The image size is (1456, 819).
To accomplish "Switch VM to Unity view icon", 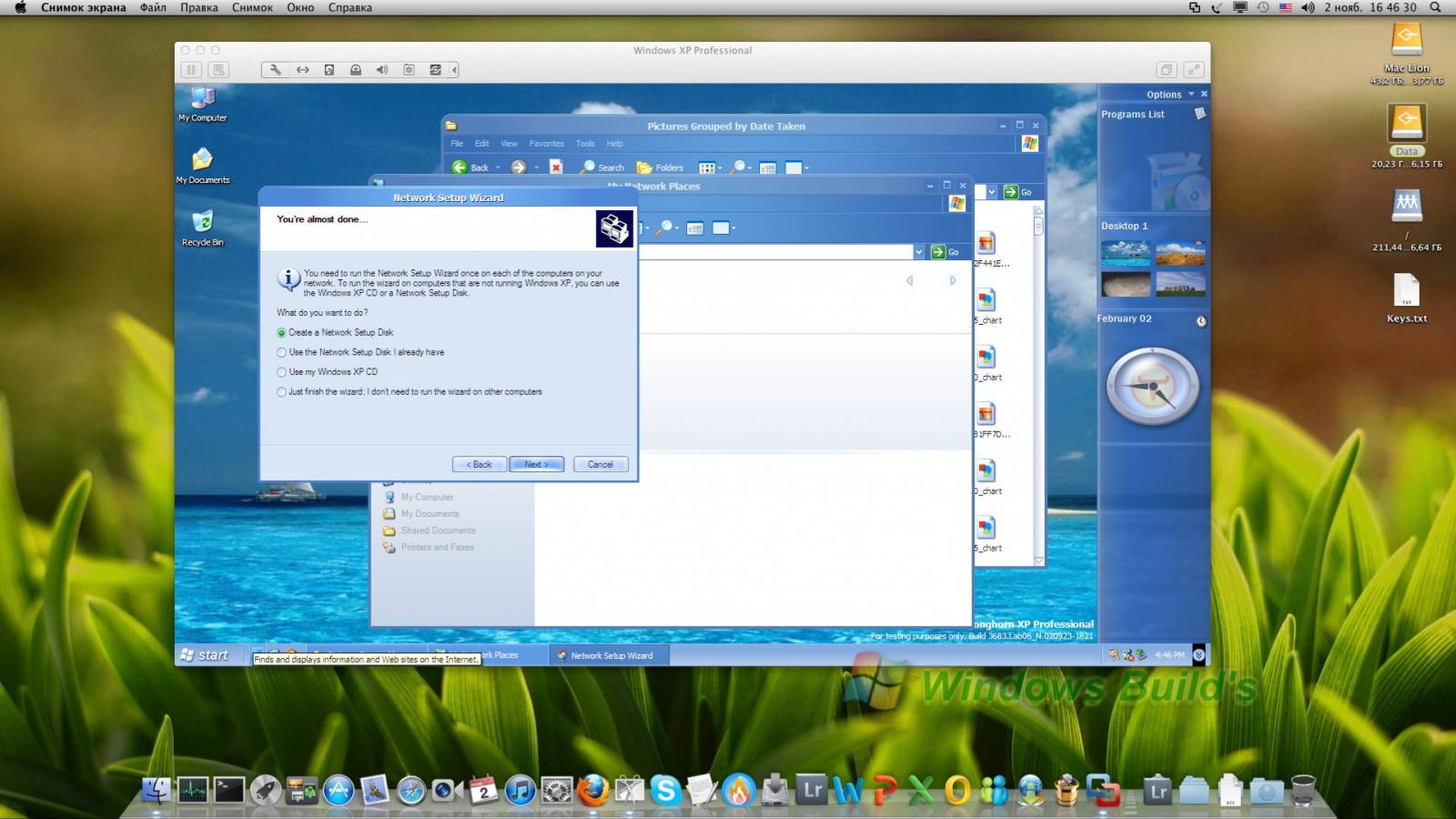I will tap(1167, 70).
